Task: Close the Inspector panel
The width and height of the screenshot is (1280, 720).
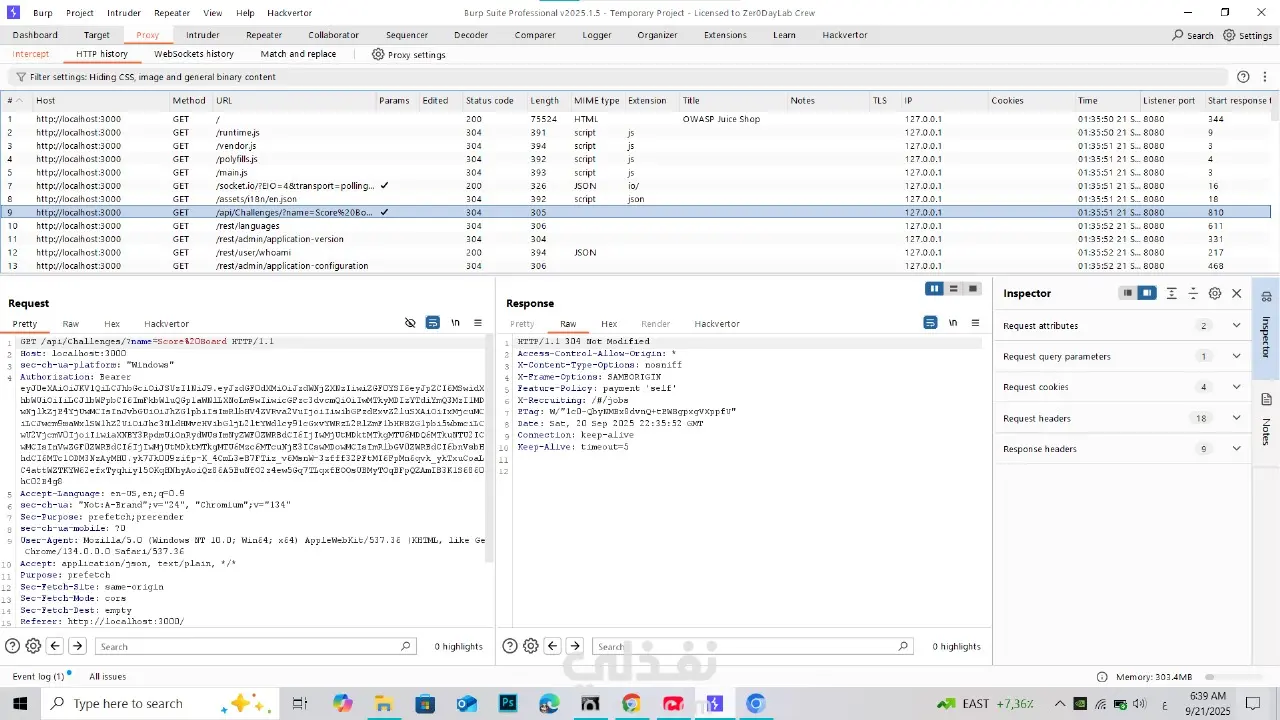Action: (x=1237, y=293)
